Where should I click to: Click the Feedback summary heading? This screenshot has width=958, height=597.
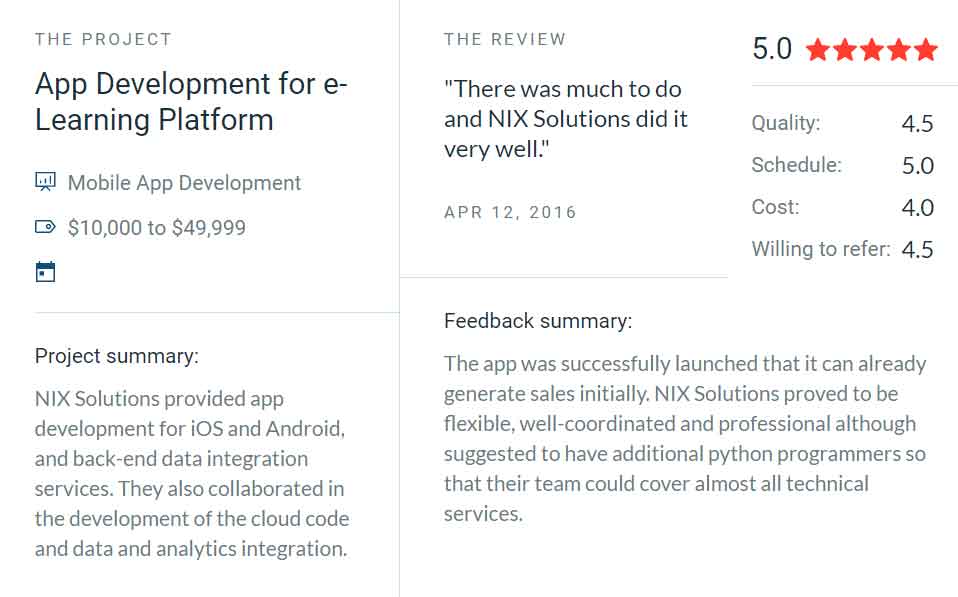(x=538, y=321)
